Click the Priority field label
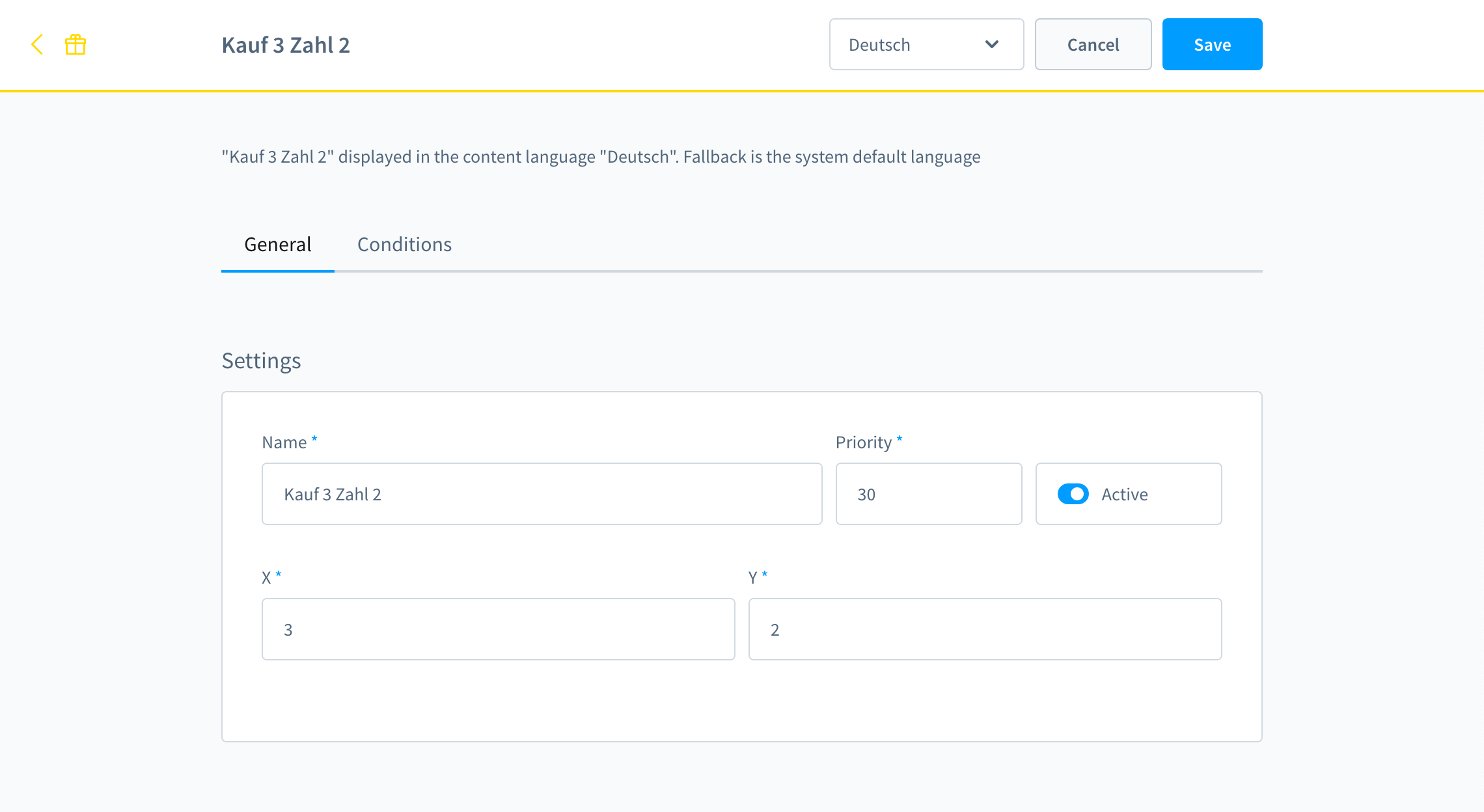This screenshot has height=812, width=1484. [864, 442]
